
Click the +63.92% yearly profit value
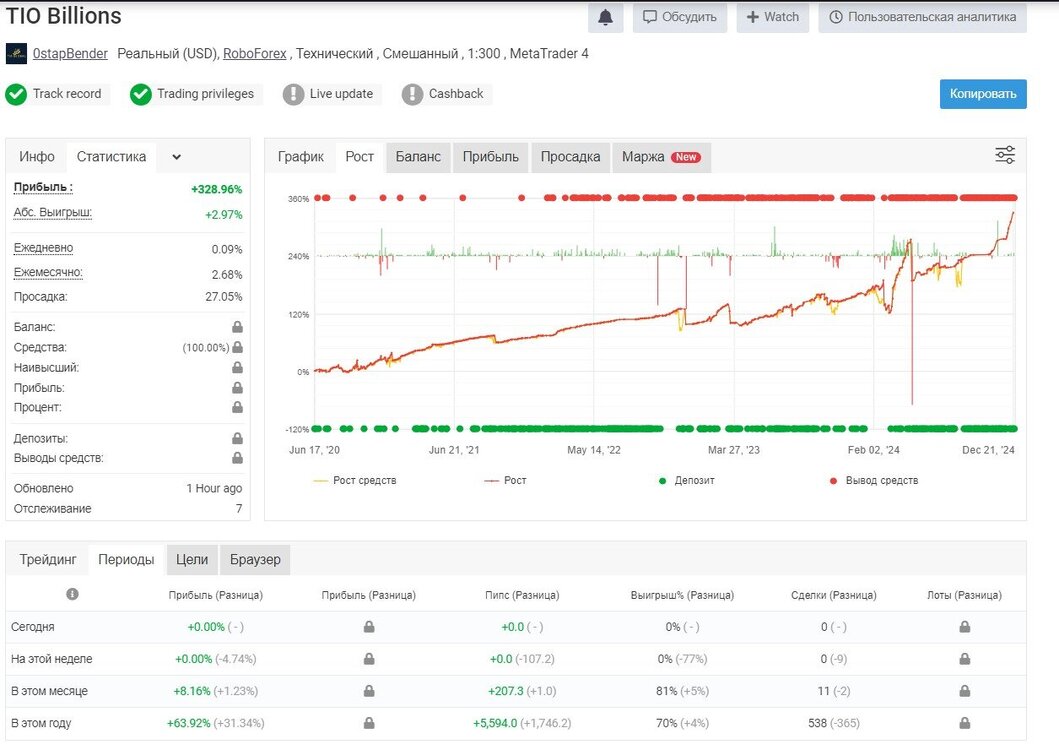click(188, 723)
